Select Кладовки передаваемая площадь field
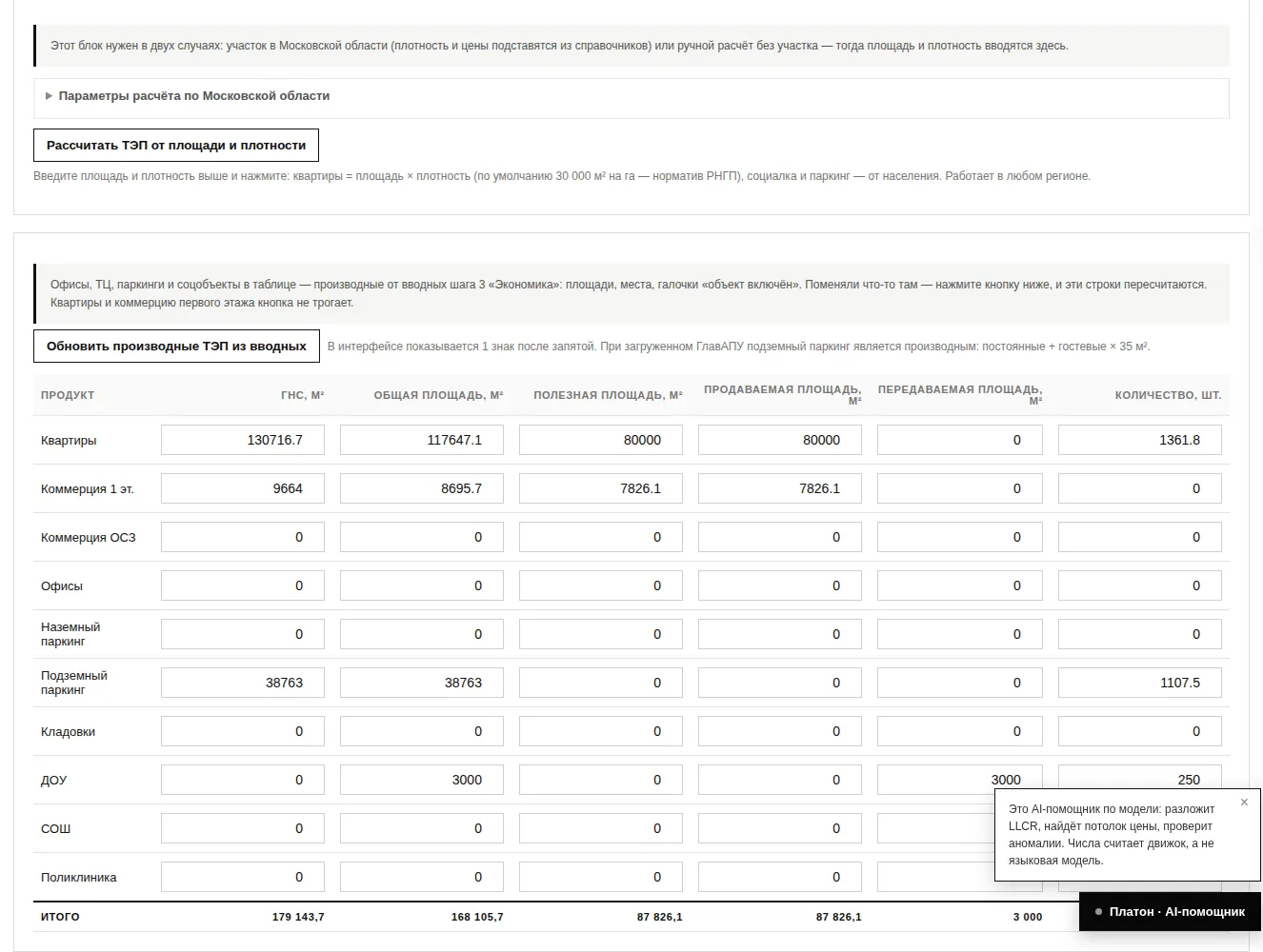 click(960, 731)
